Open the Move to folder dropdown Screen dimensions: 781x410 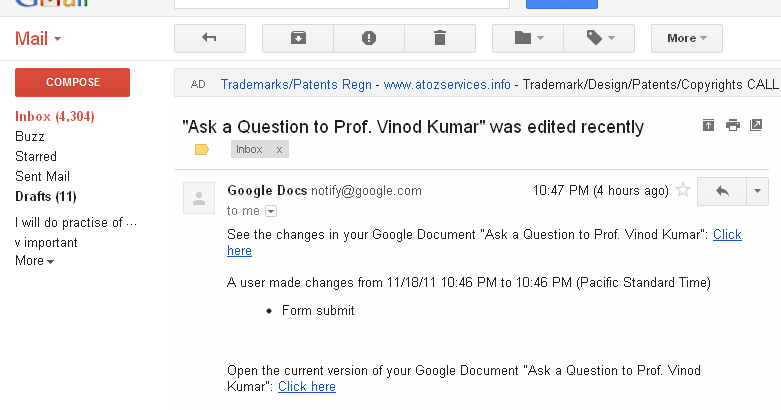click(528, 38)
